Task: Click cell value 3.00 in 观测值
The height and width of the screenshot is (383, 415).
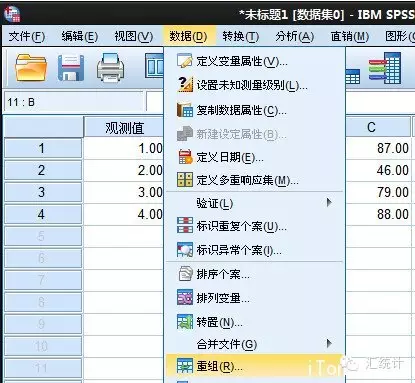Action: coord(124,192)
